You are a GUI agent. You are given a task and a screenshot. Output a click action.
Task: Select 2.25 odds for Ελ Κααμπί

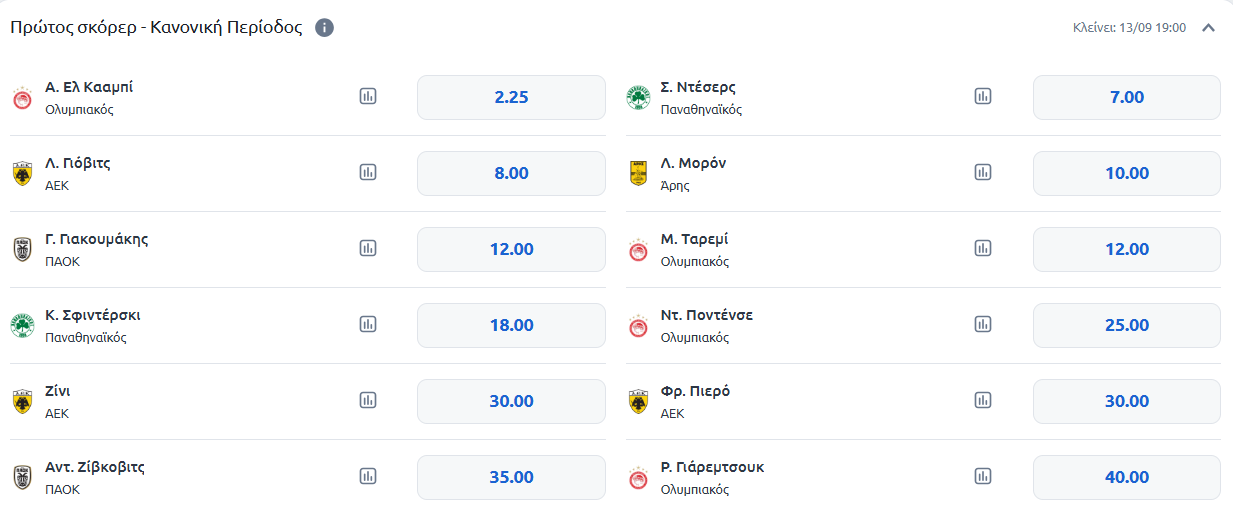511,97
